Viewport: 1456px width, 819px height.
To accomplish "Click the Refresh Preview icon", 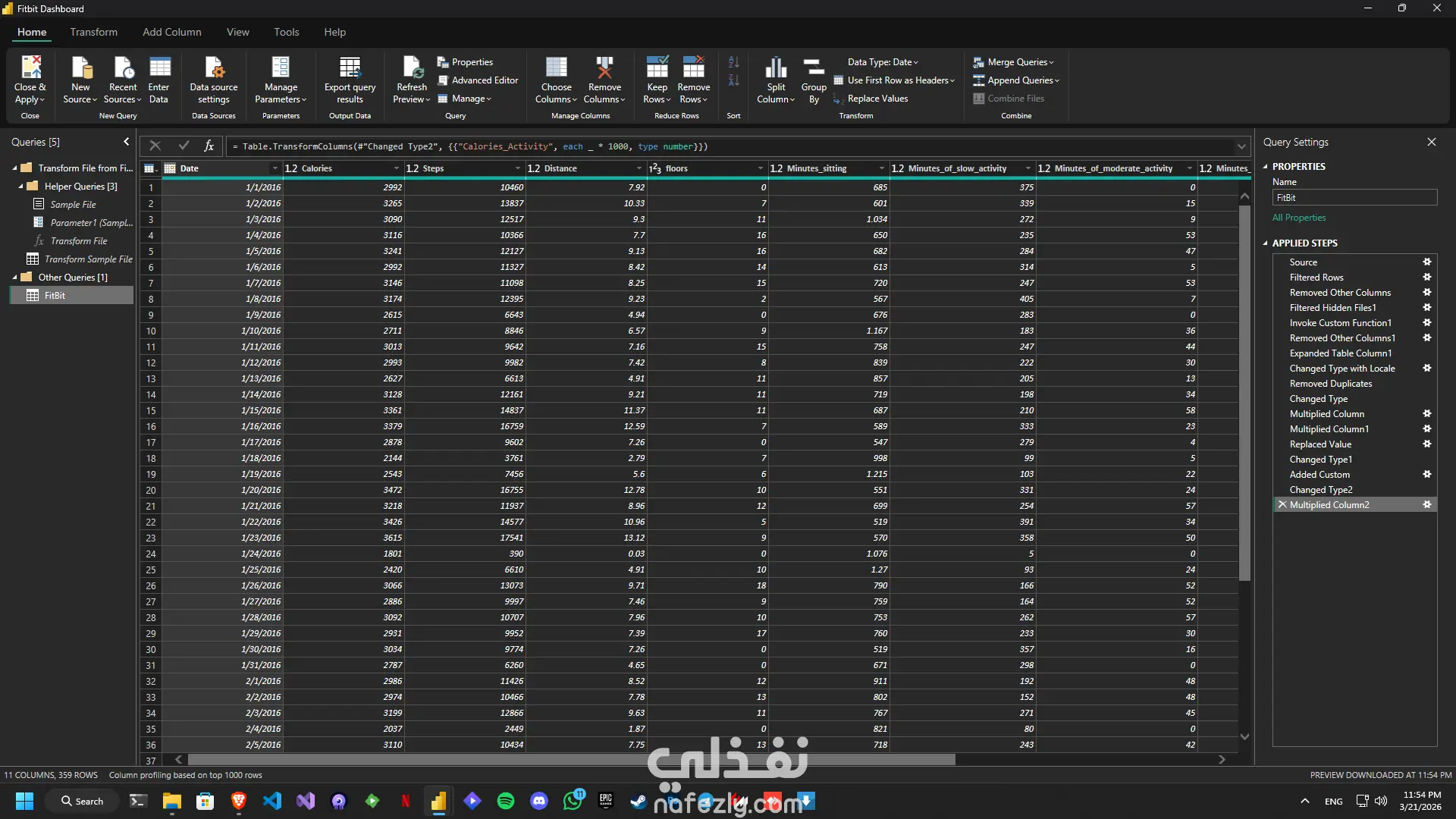I will coord(412,68).
